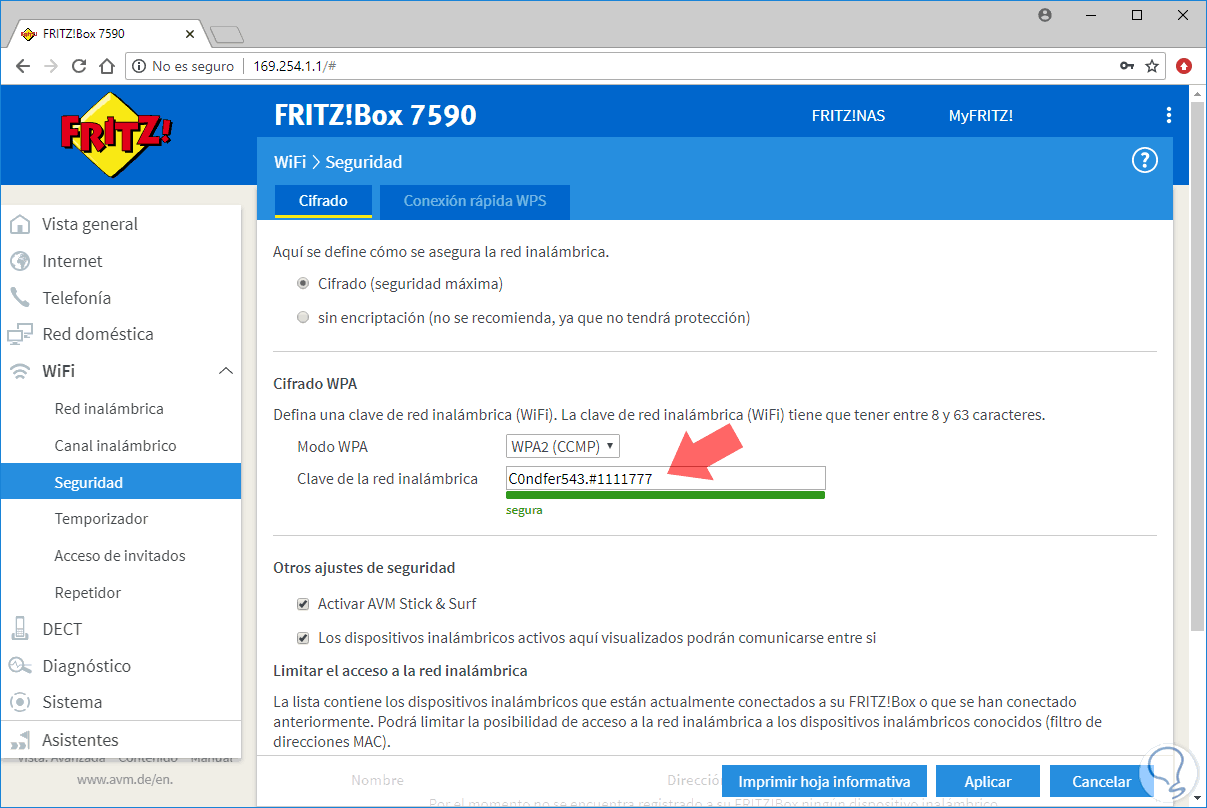
Task: Switch to the Cifrado tab
Action: click(323, 201)
